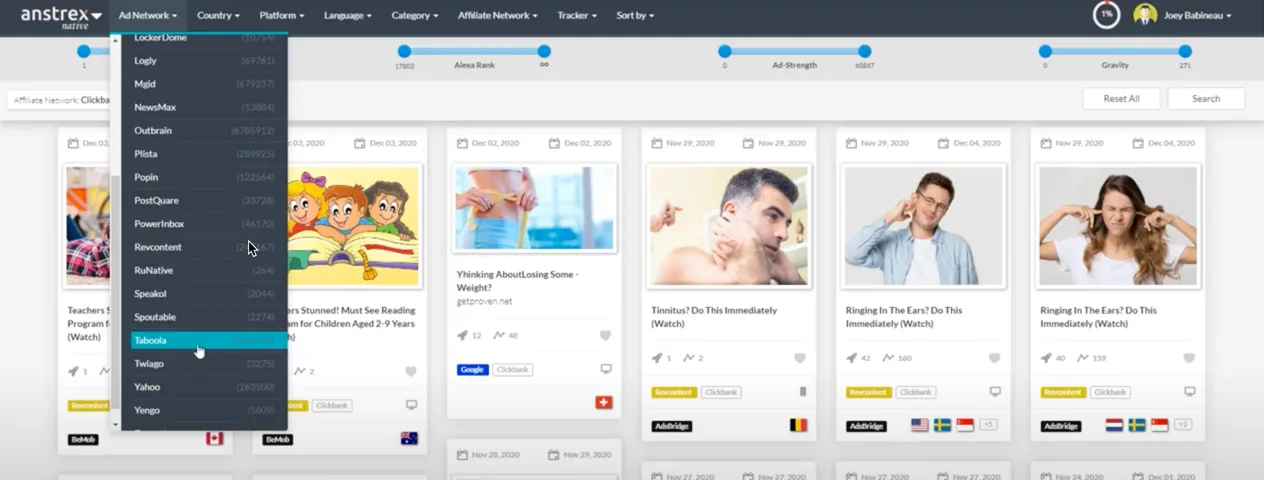This screenshot has height=480, width=1264.
Task: Click desktop icon on Ringing ad with 42 launches
Action: pyautogui.click(x=995, y=392)
